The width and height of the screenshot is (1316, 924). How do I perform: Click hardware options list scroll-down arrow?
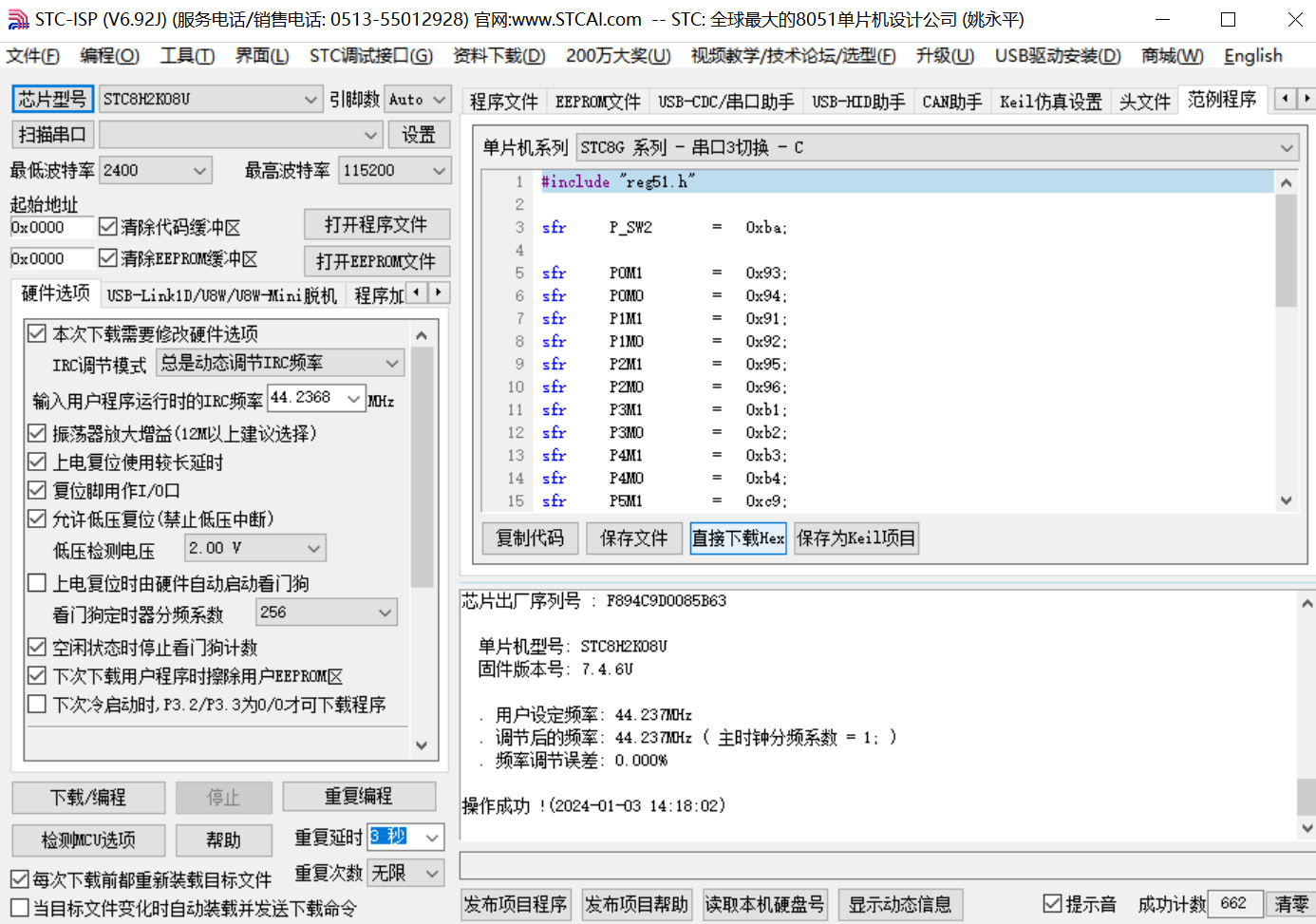[x=422, y=745]
